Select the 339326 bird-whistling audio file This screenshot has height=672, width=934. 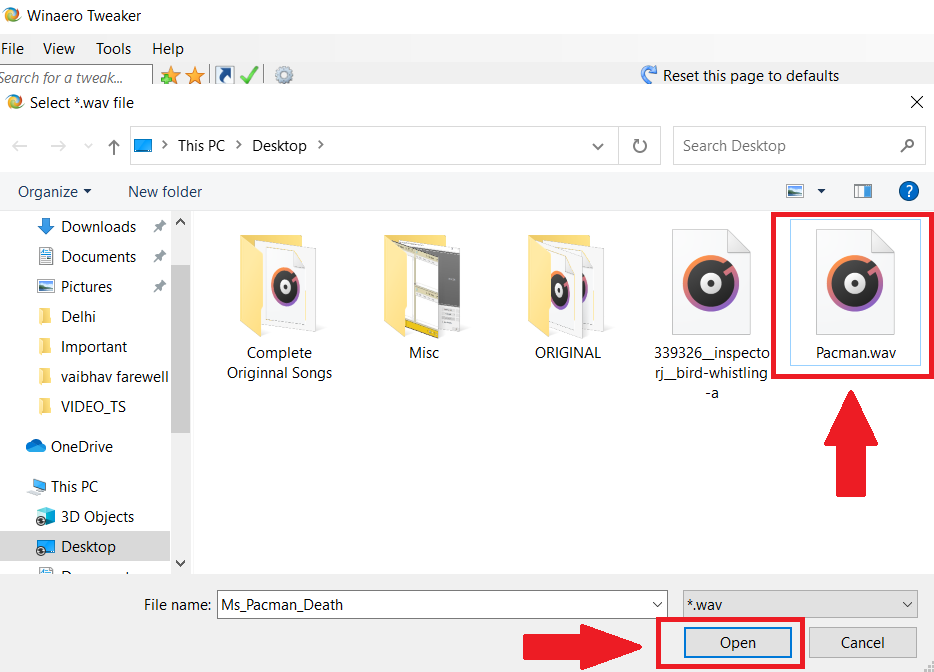(x=711, y=315)
